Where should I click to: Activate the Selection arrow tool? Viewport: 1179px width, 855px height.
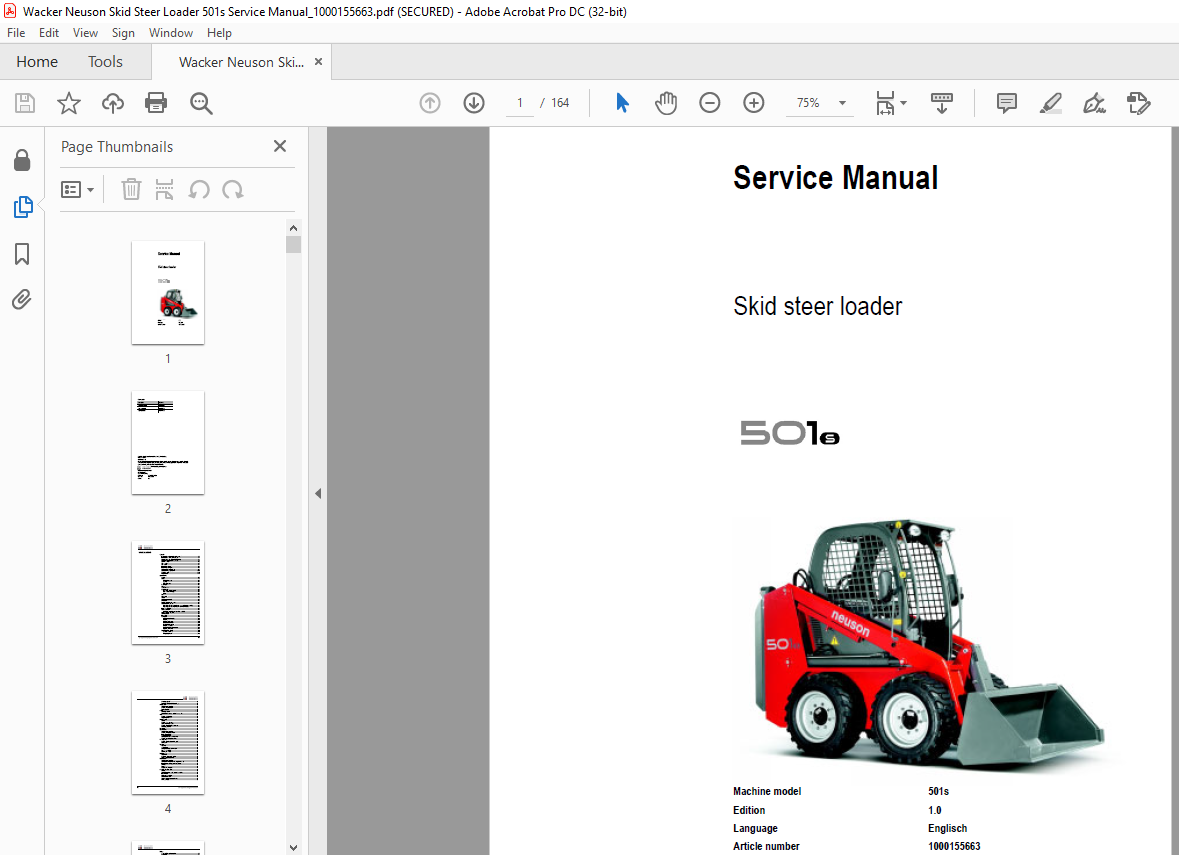click(x=622, y=103)
